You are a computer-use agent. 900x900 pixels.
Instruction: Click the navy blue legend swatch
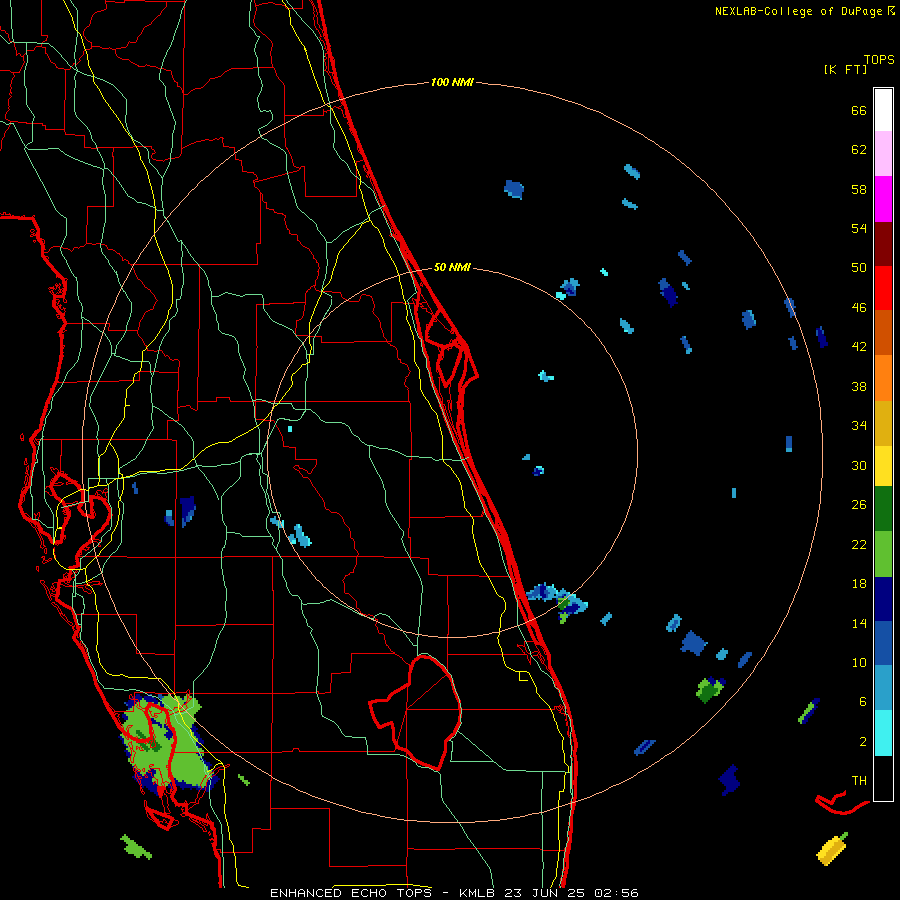click(x=883, y=599)
